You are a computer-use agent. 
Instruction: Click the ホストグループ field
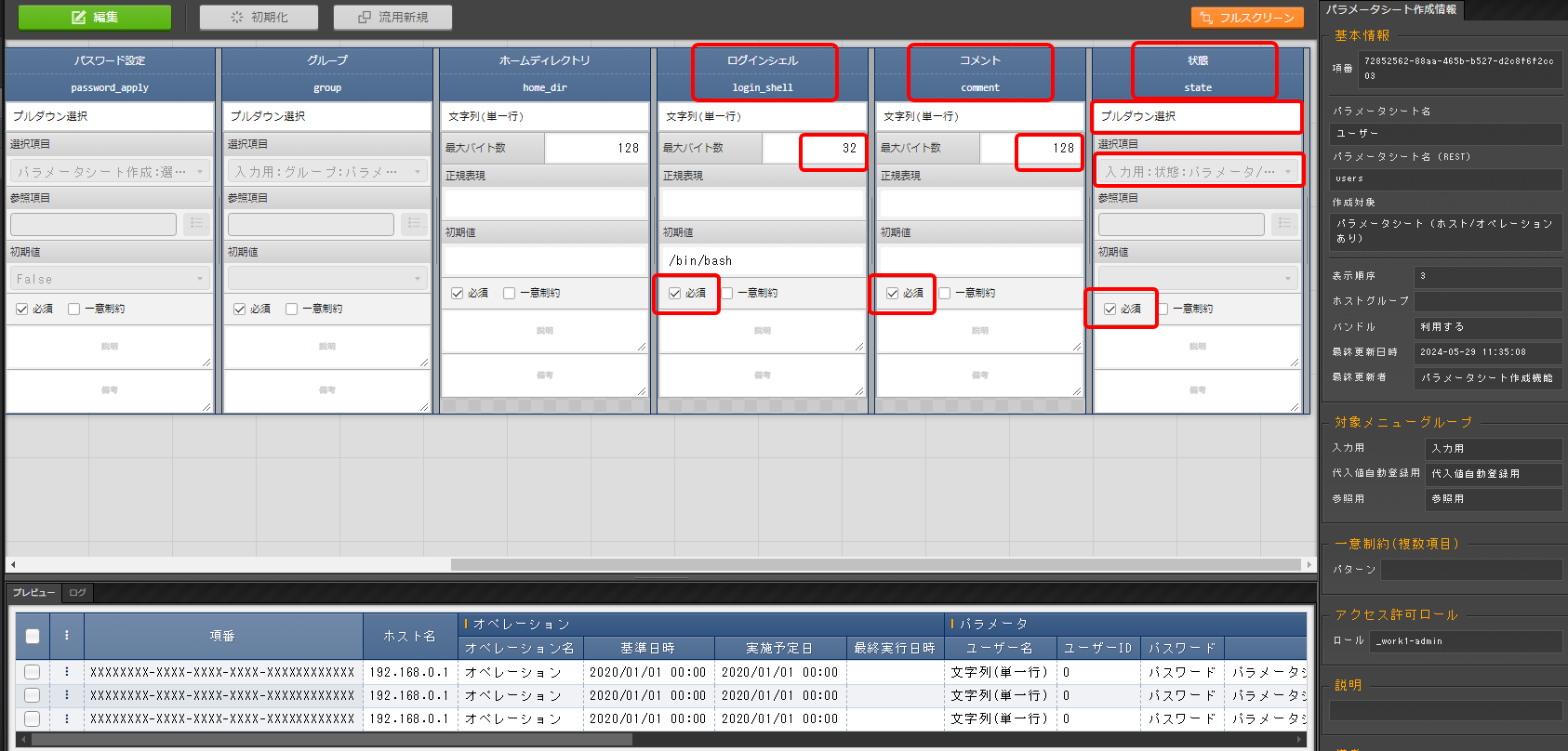1488,301
